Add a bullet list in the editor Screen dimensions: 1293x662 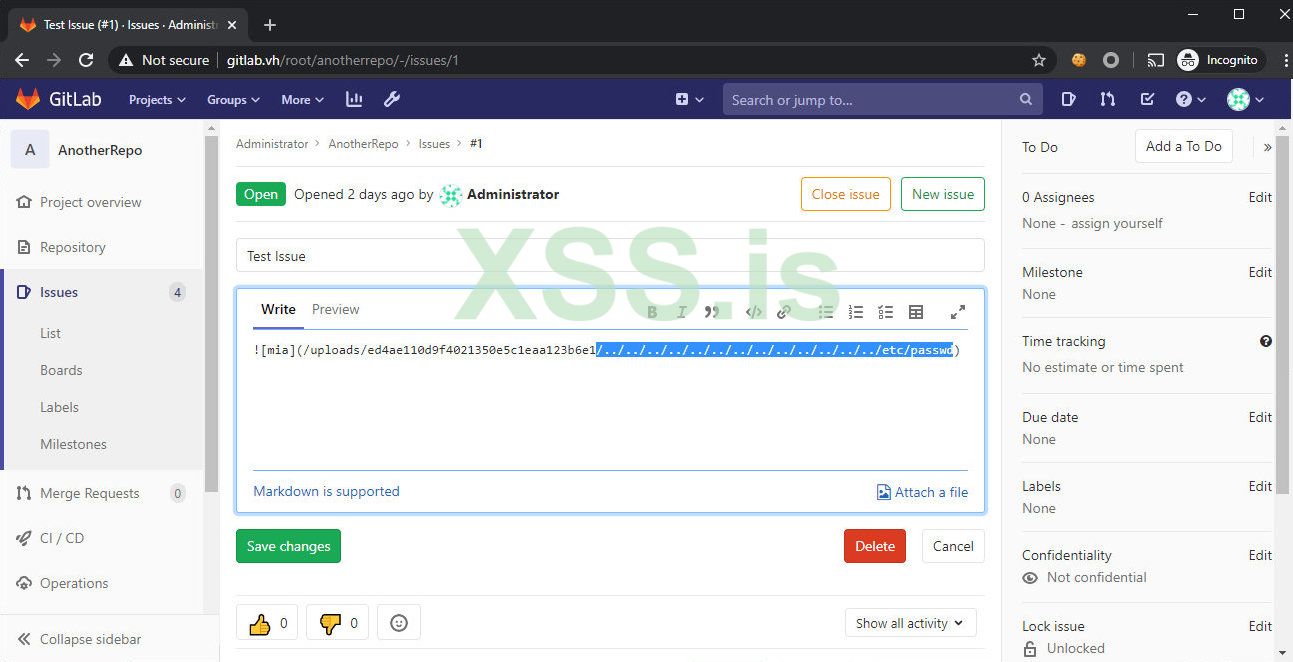coord(826,312)
